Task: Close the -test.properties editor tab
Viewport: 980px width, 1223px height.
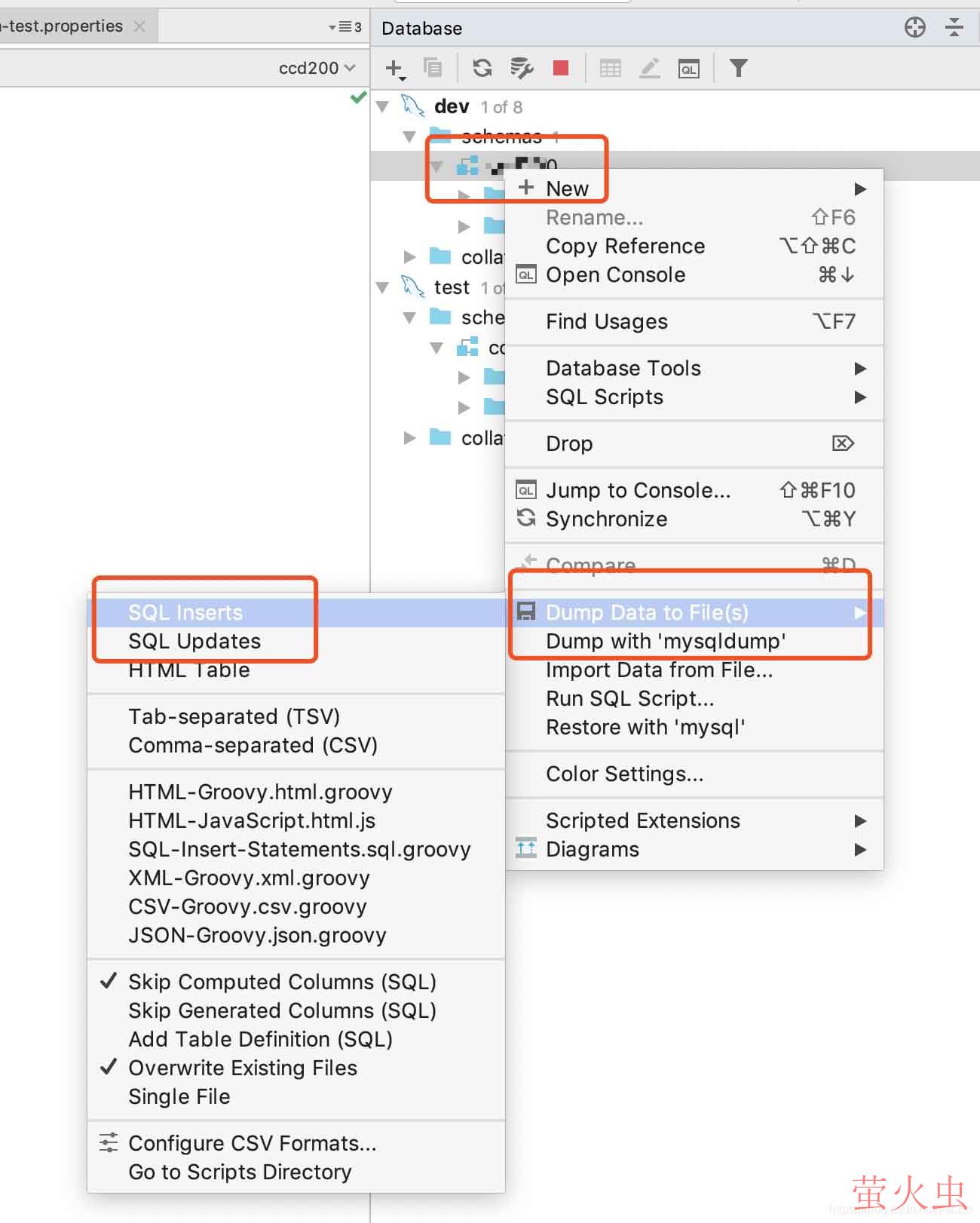Action: (x=139, y=26)
